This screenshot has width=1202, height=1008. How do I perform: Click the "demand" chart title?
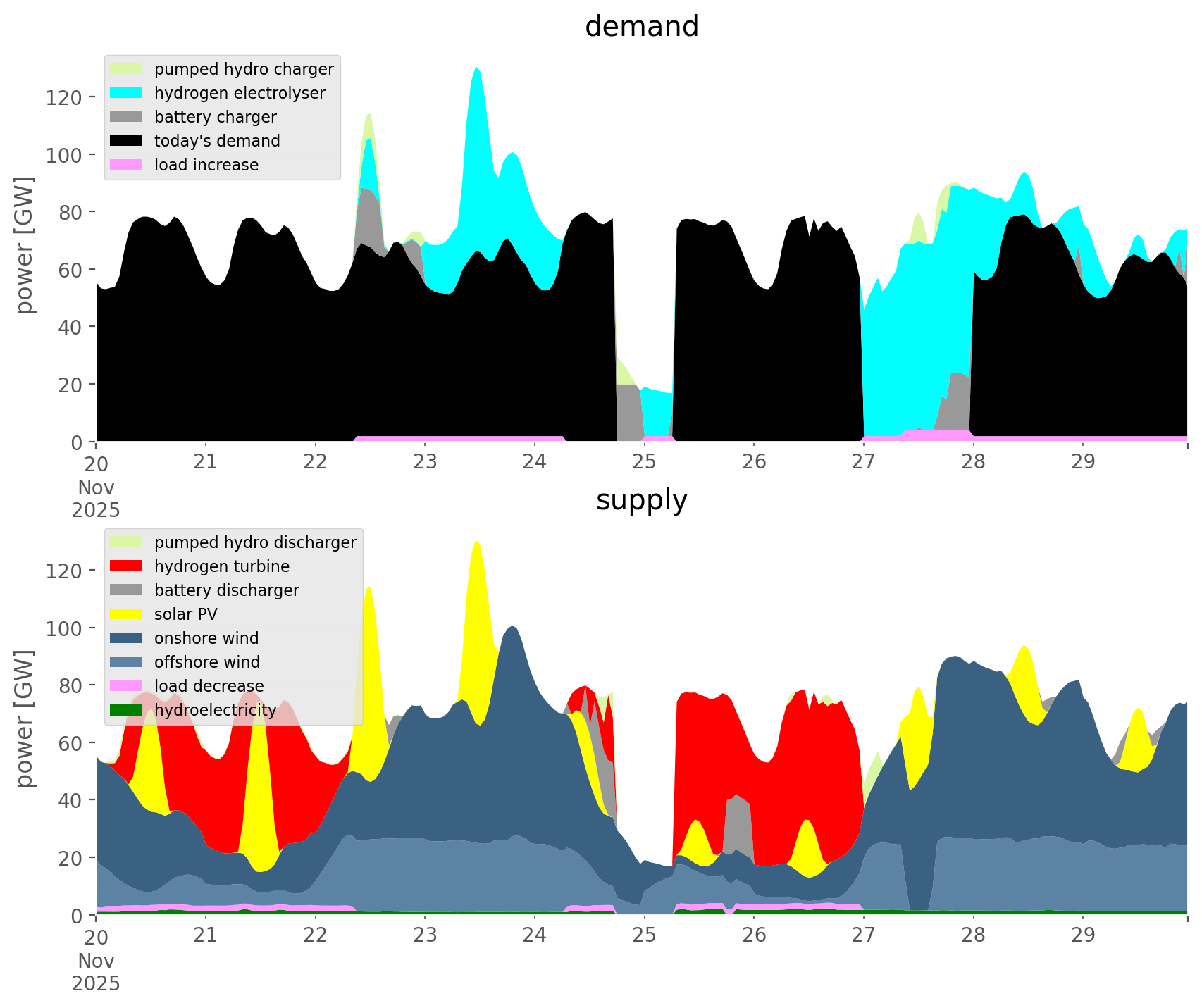(x=641, y=27)
